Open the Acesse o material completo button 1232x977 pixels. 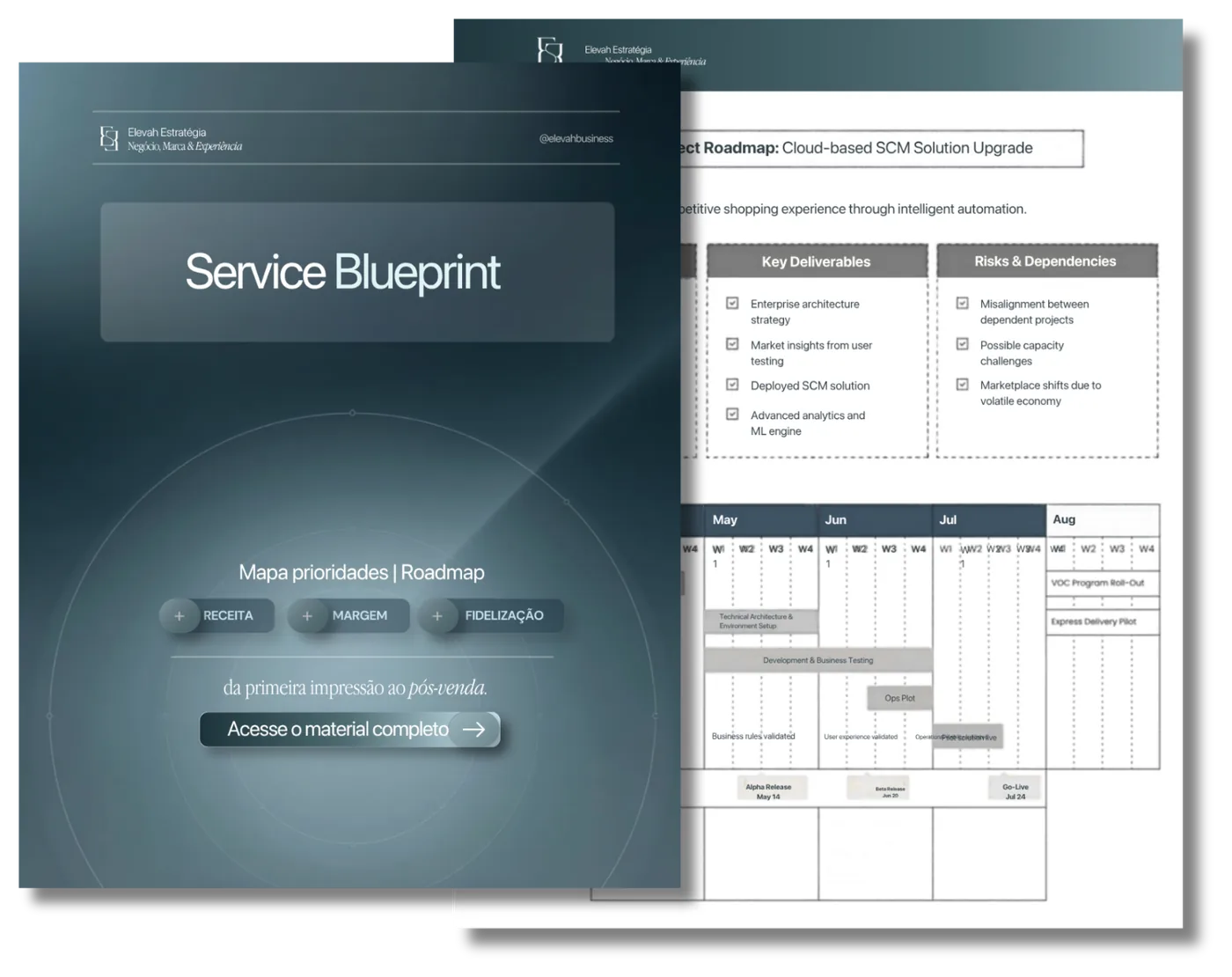pyautogui.click(x=350, y=730)
